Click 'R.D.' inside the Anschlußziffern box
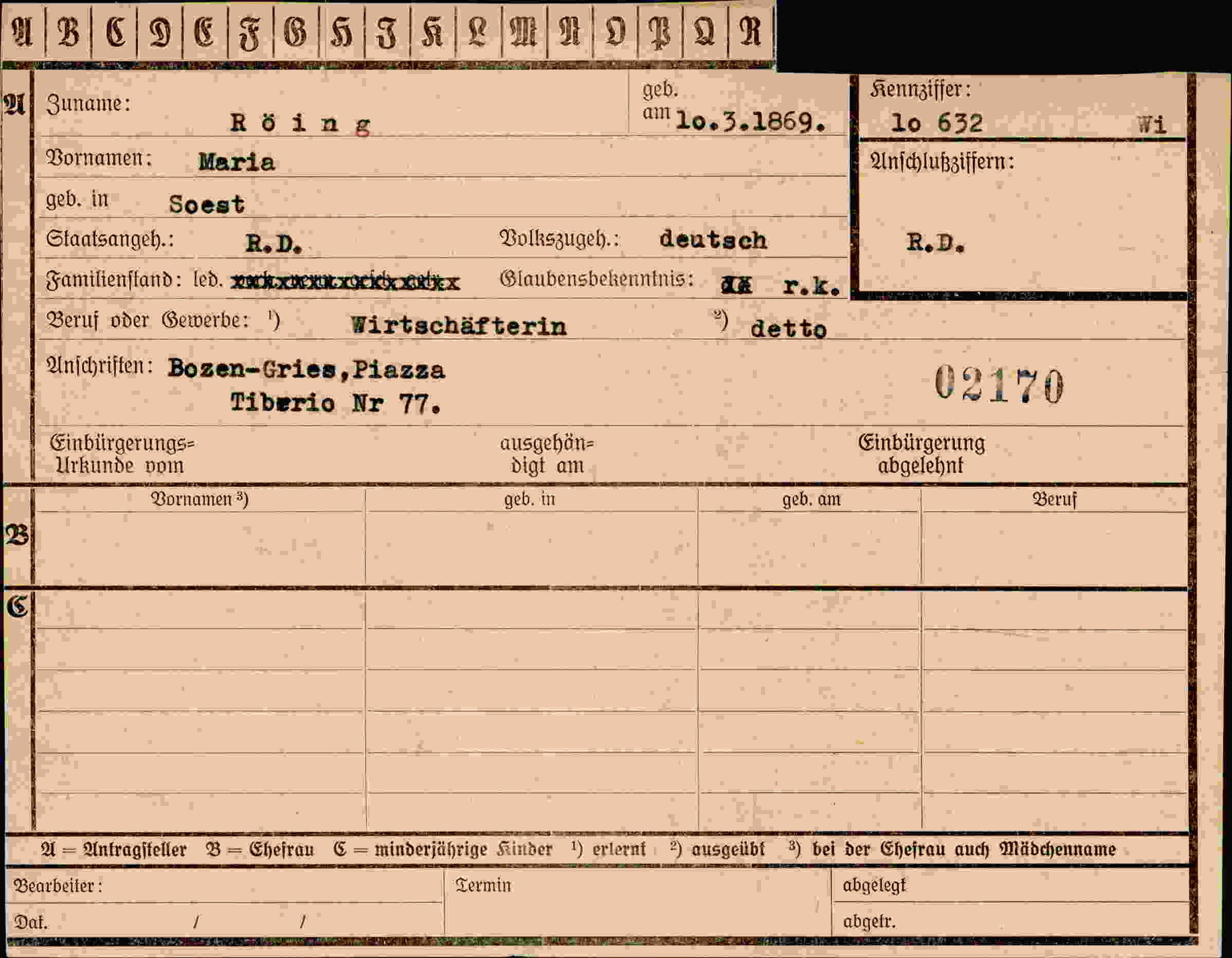Image resolution: width=1232 pixels, height=958 pixels. point(936,243)
